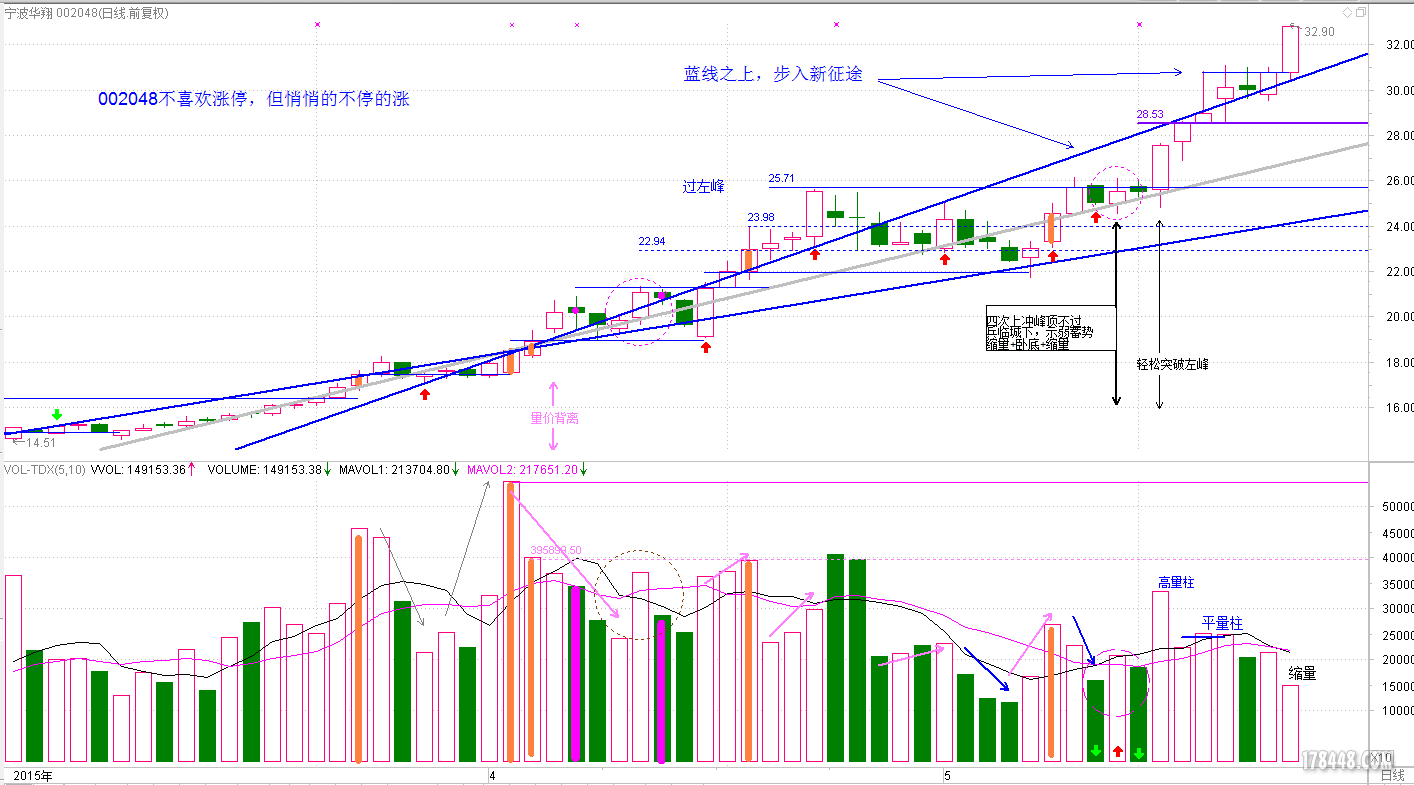Click the 22.94 price level label
The height and width of the screenshot is (785, 1414).
652,241
